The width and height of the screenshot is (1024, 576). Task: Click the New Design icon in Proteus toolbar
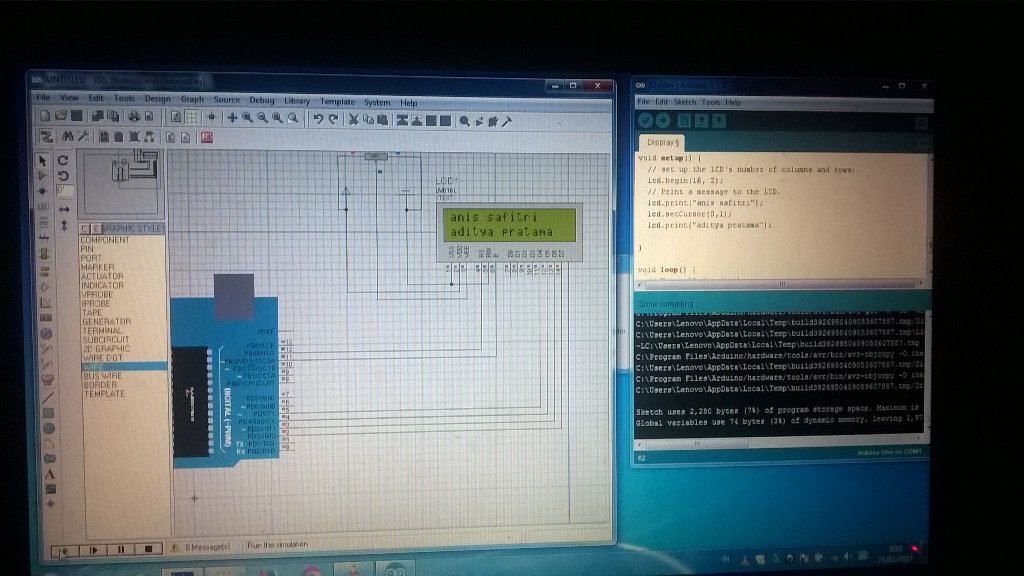point(45,116)
